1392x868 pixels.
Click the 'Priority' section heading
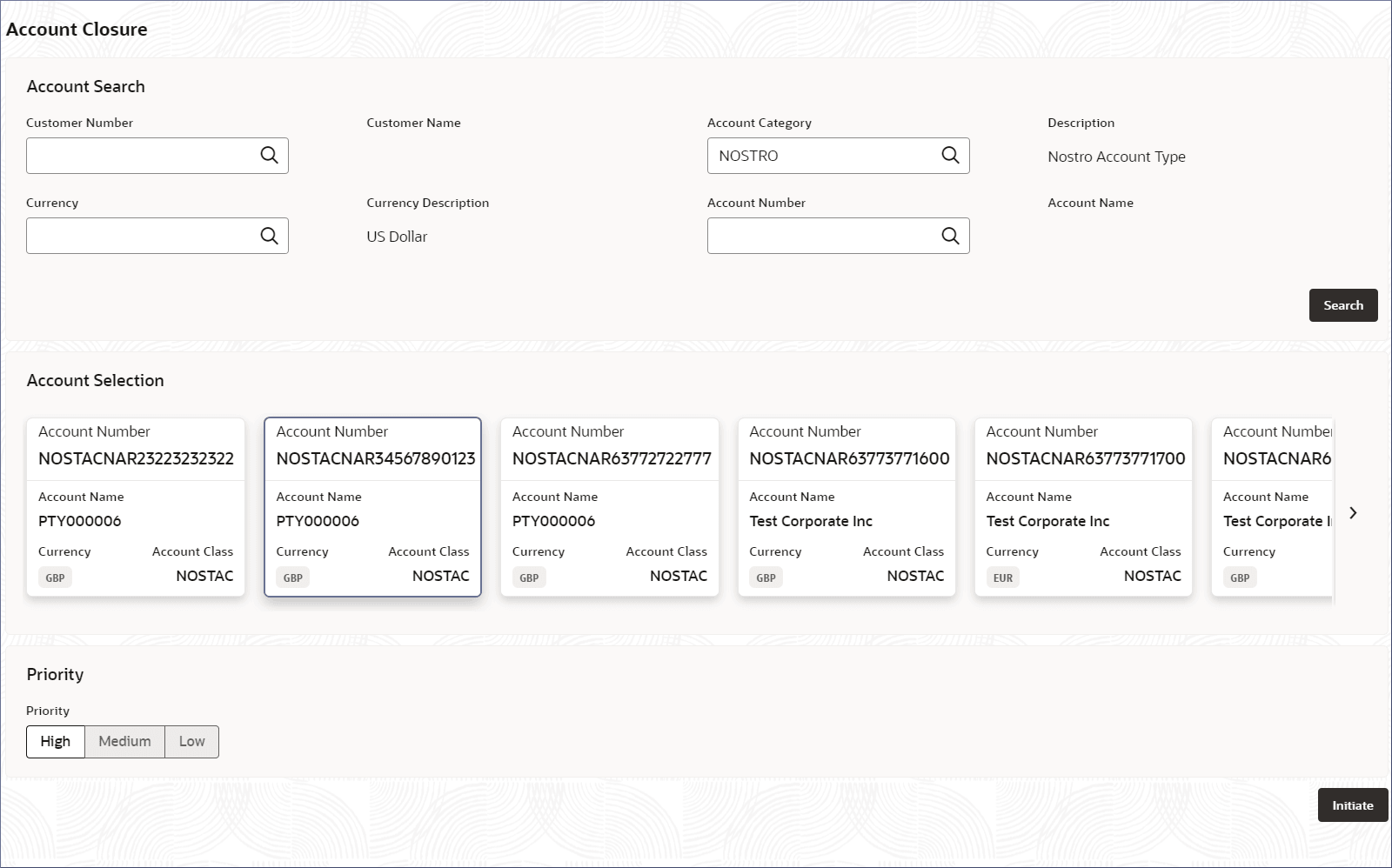(55, 674)
